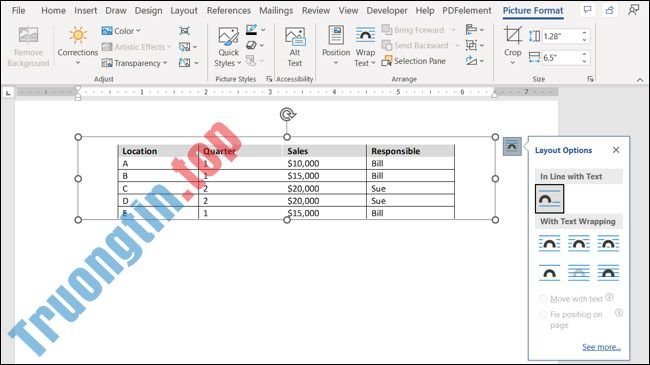650x365 pixels.
Task: Click the Comments icon
Action: pos(587,10)
